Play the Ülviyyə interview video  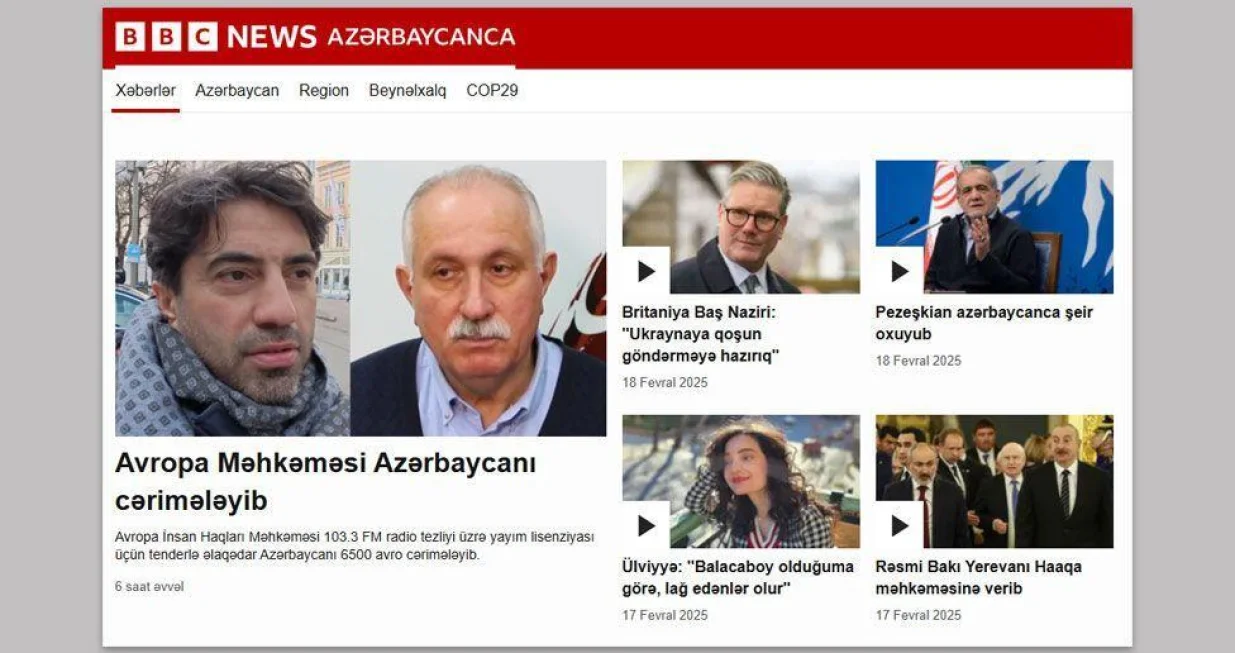646,525
